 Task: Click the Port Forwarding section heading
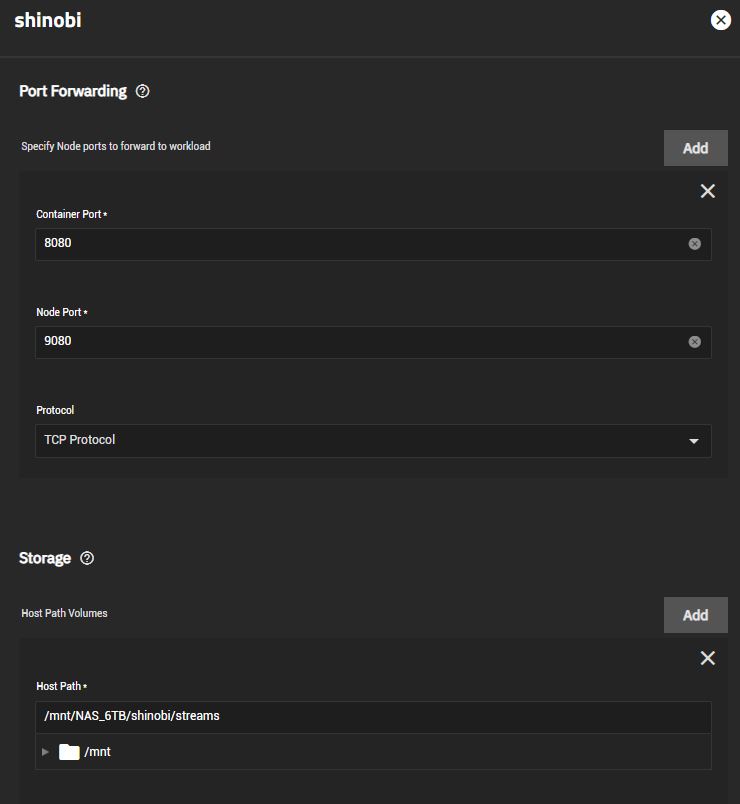[x=73, y=91]
